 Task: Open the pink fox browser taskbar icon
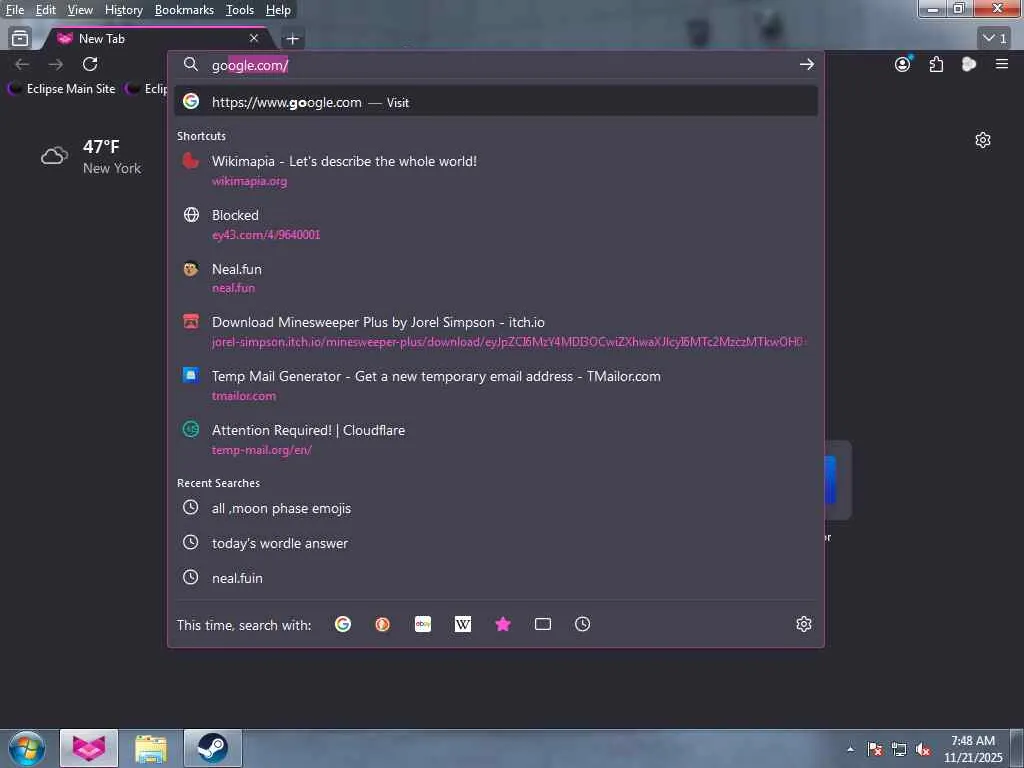(89, 748)
